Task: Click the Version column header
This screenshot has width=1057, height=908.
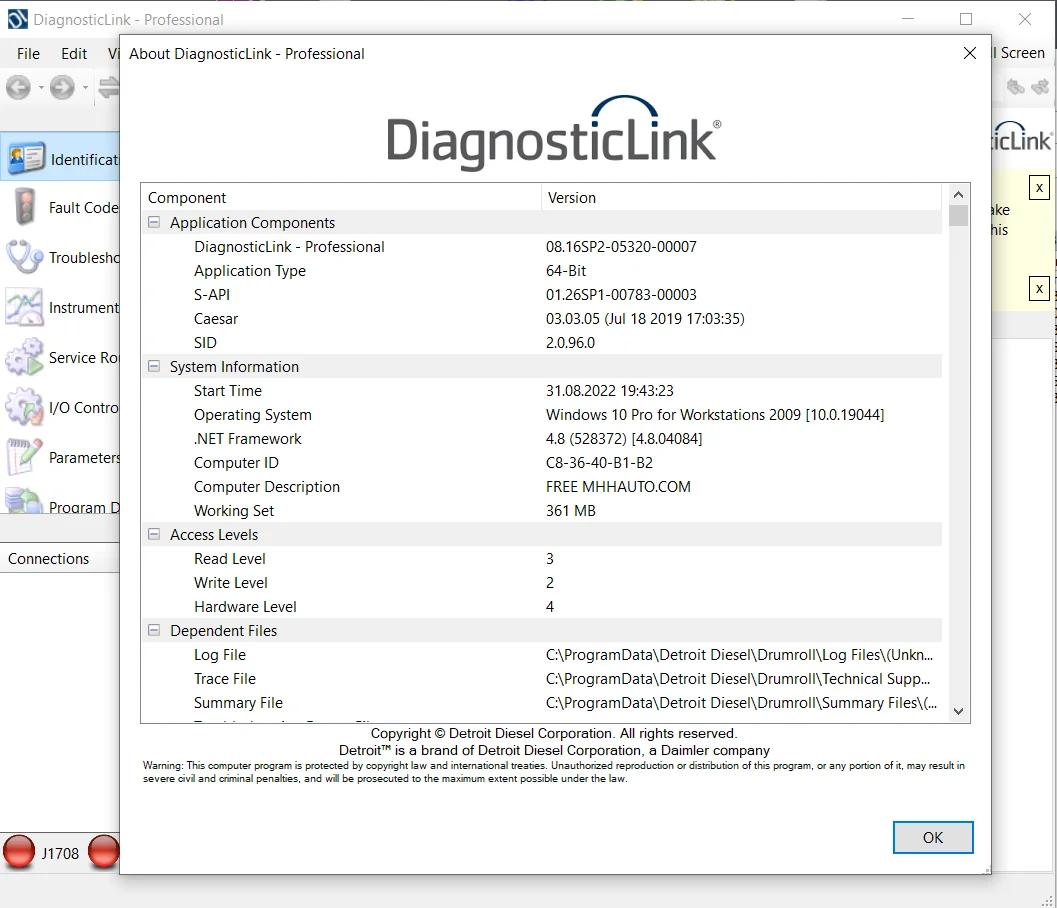Action: point(741,198)
